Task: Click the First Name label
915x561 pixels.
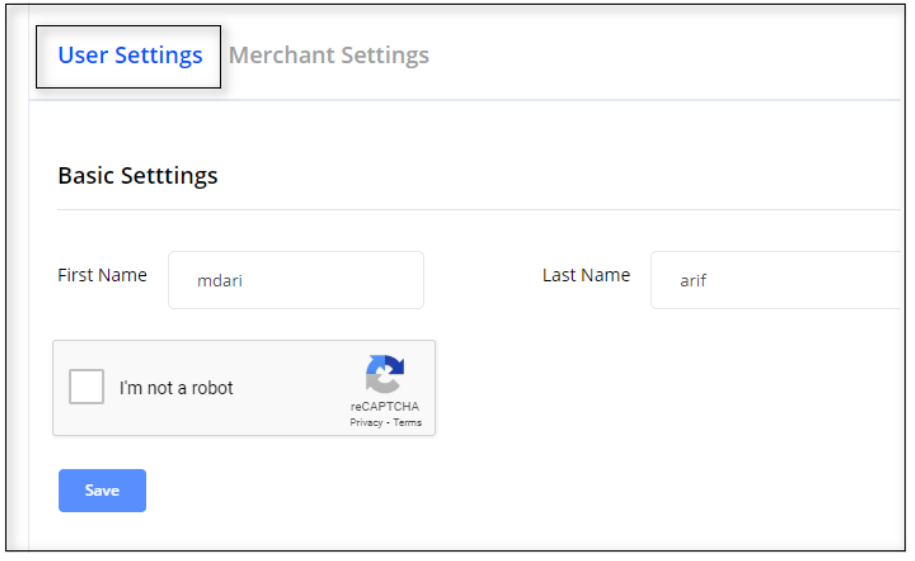Action: (102, 275)
